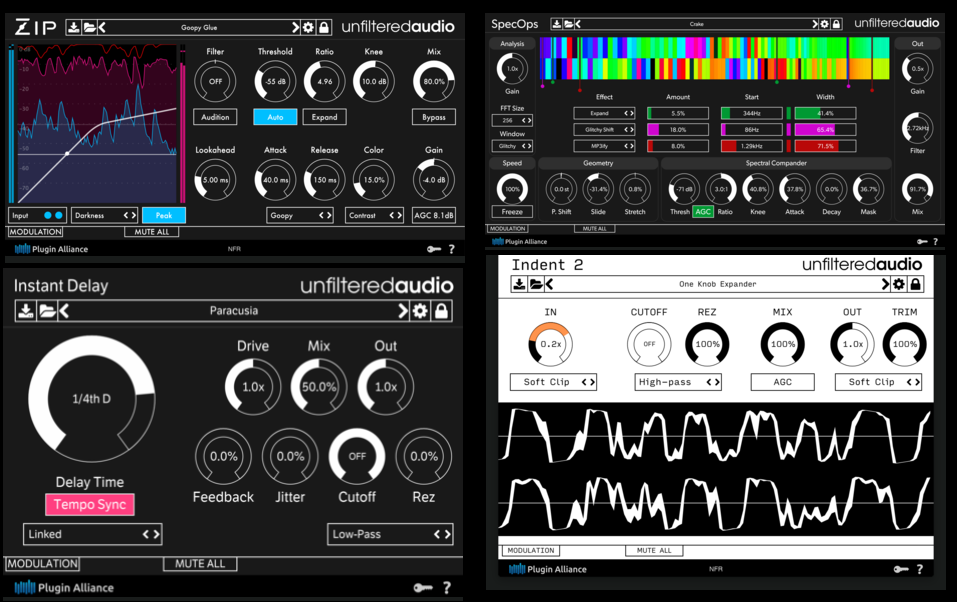Open Soft Clip dropdown under the OUT knob
The width and height of the screenshot is (957, 602).
878,382
